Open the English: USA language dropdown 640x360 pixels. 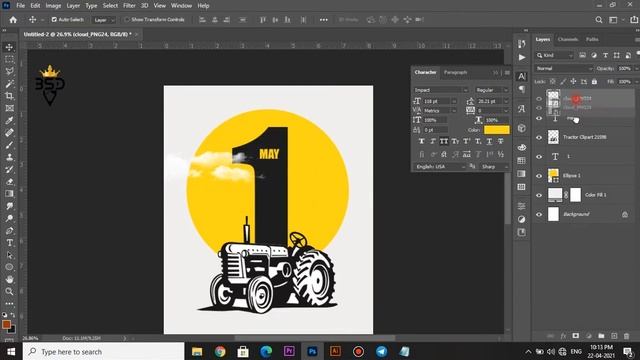tap(440, 167)
